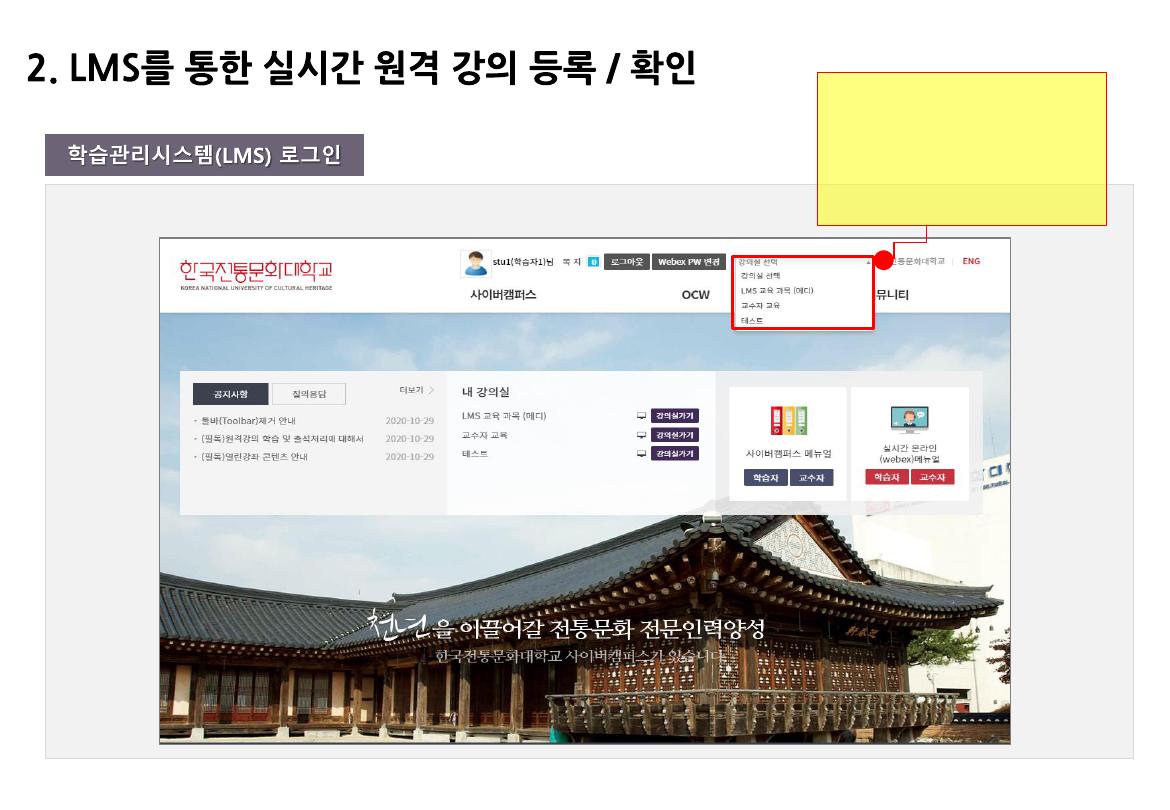The height and width of the screenshot is (810, 1170).
Task: Switch language with the ENG link
Action: (x=971, y=261)
